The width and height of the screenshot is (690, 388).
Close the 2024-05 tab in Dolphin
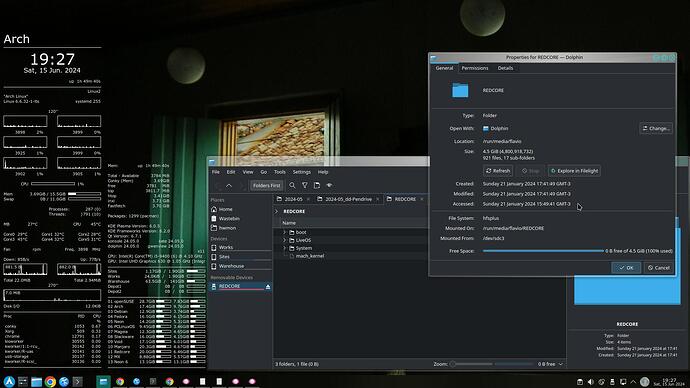click(x=308, y=199)
